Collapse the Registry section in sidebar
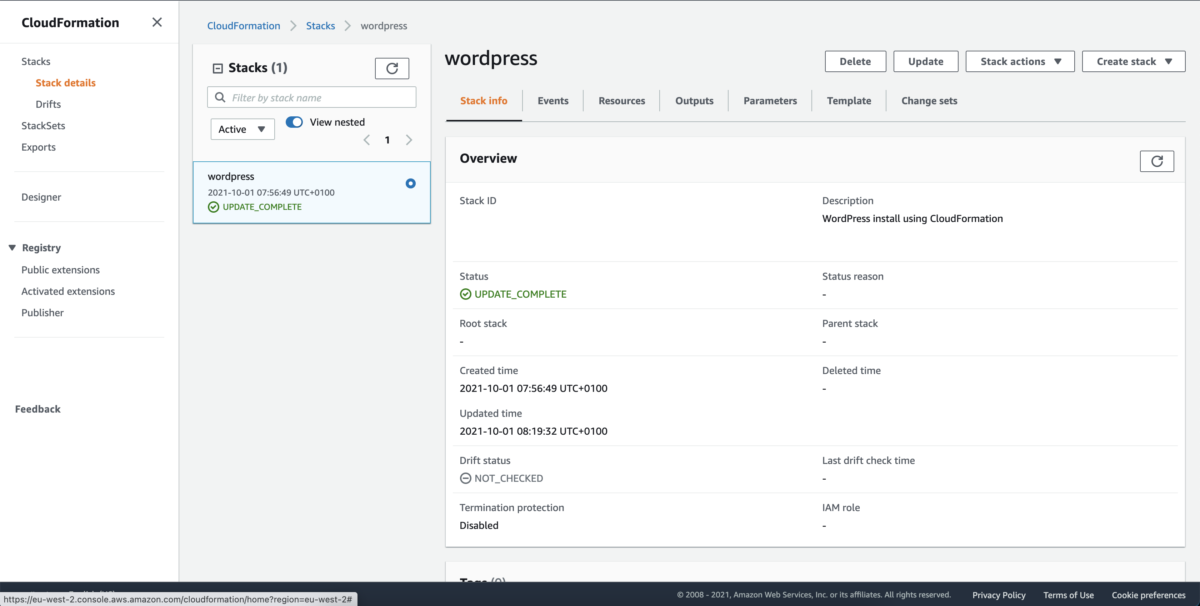Image resolution: width=1200 pixels, height=606 pixels. (x=12, y=248)
